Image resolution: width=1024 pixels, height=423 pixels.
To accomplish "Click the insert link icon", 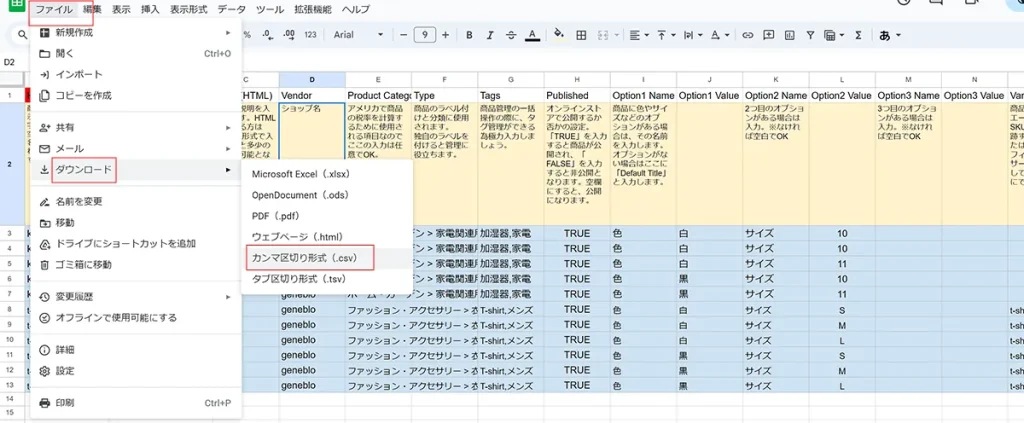I will (x=748, y=35).
